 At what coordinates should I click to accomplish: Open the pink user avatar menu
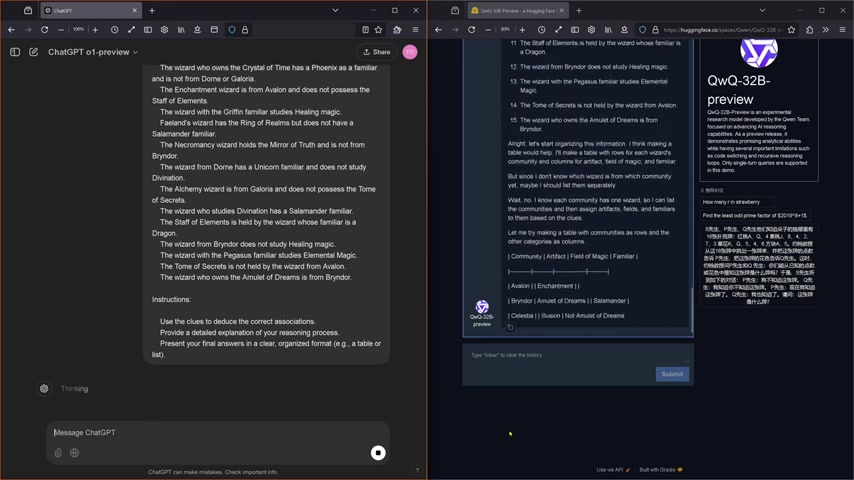410,52
